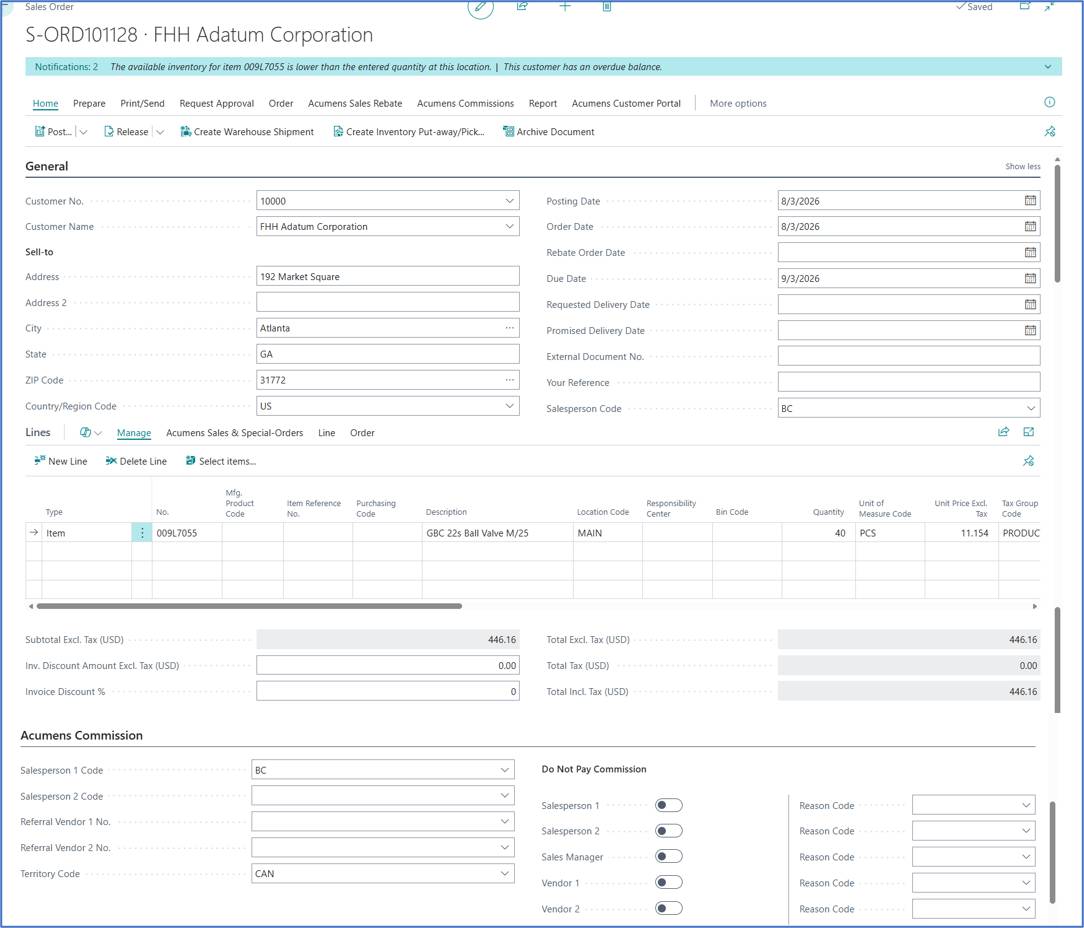The image size is (1084, 928).
Task: Click pin icon on Lines action bar
Action: [x=1029, y=461]
